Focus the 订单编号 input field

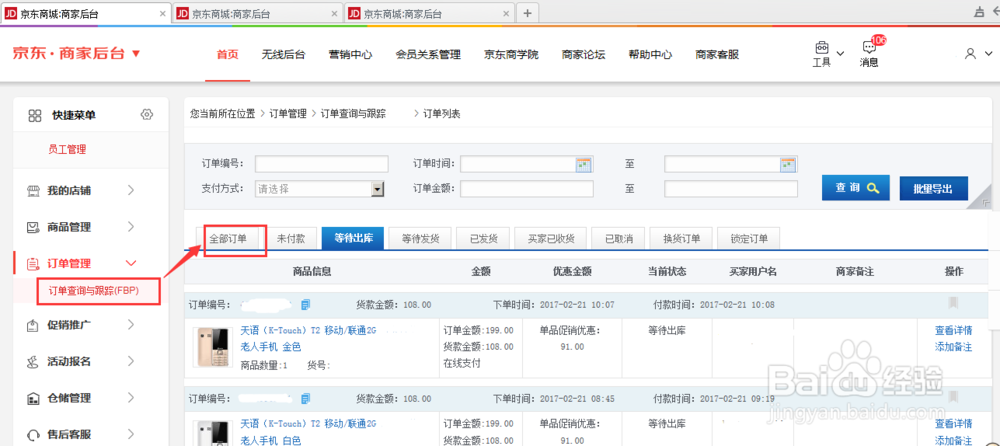click(x=321, y=164)
